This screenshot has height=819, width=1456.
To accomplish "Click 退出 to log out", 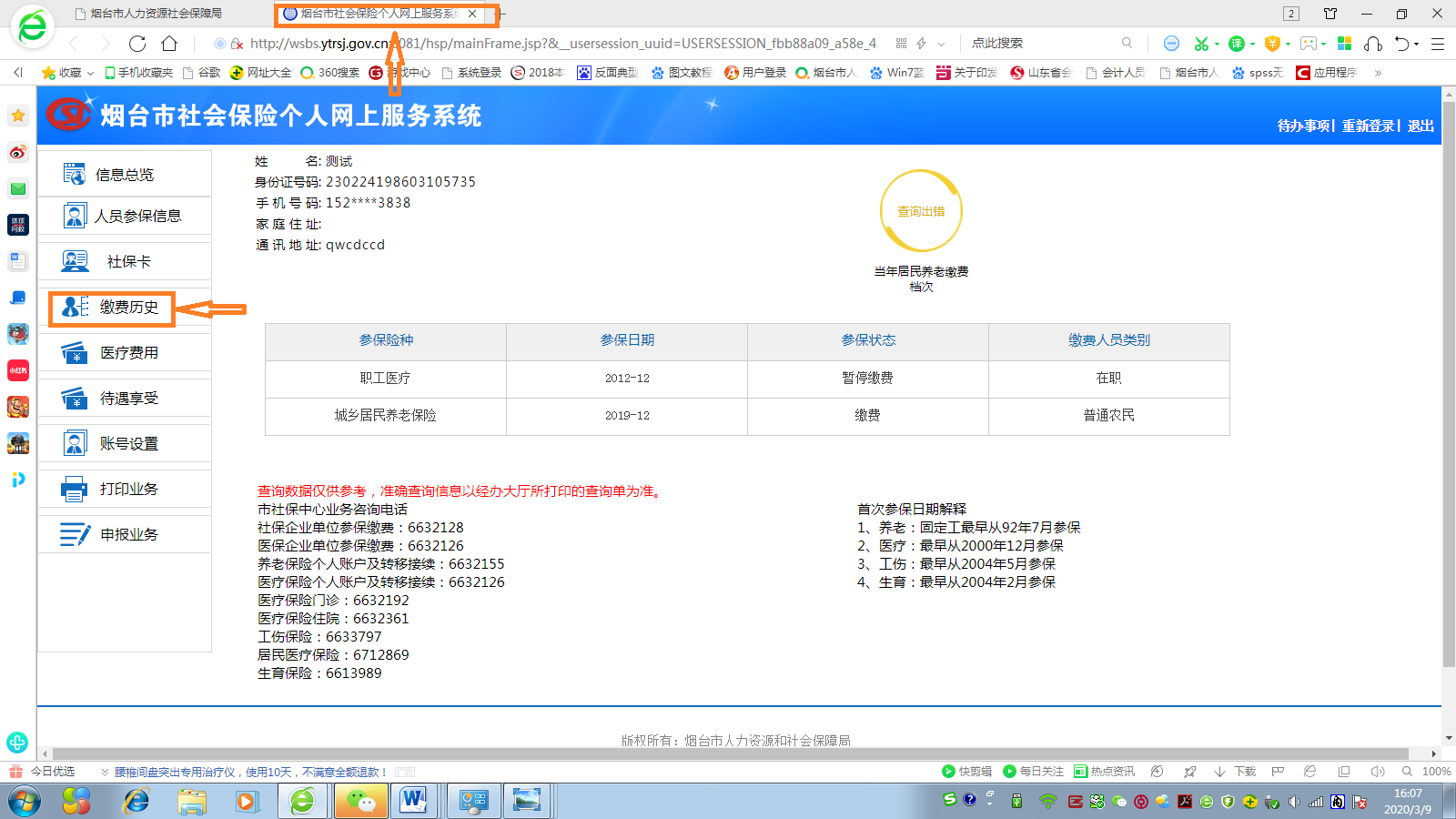I will click(x=1421, y=126).
